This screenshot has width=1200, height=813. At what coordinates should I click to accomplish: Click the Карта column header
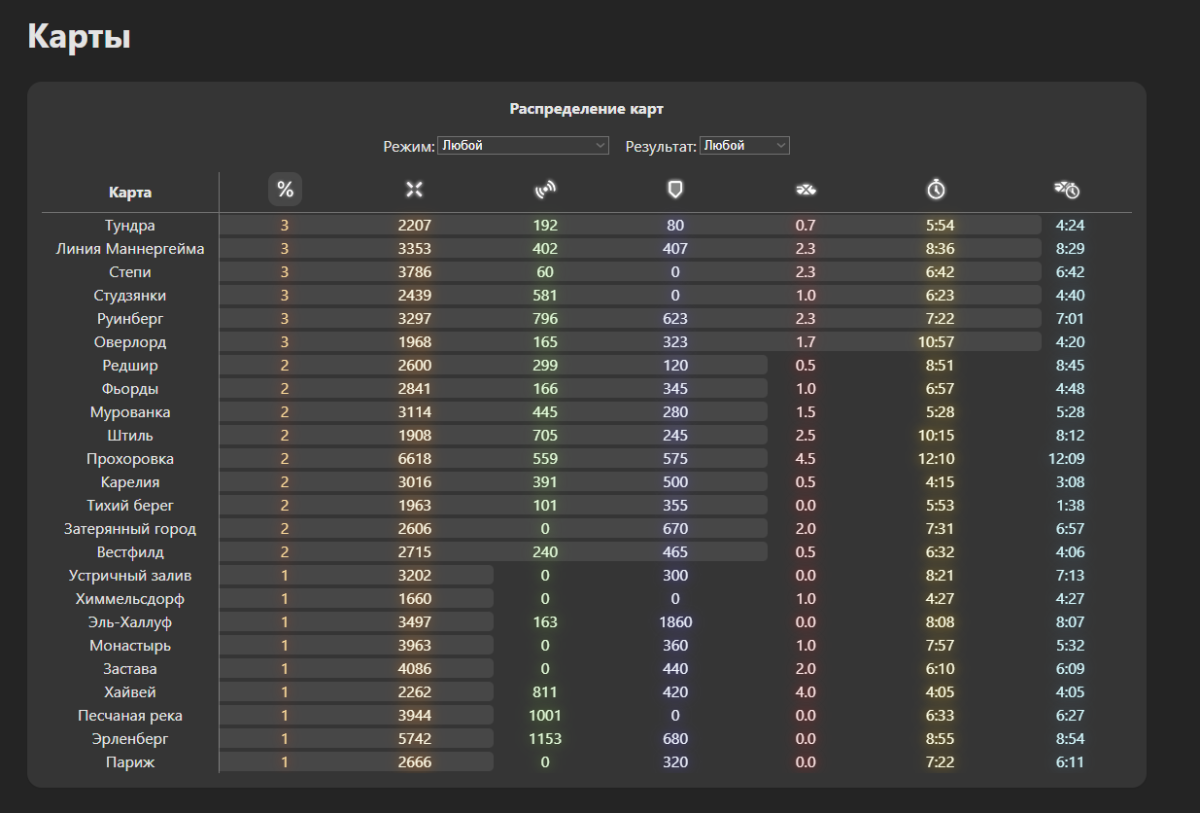coord(130,192)
